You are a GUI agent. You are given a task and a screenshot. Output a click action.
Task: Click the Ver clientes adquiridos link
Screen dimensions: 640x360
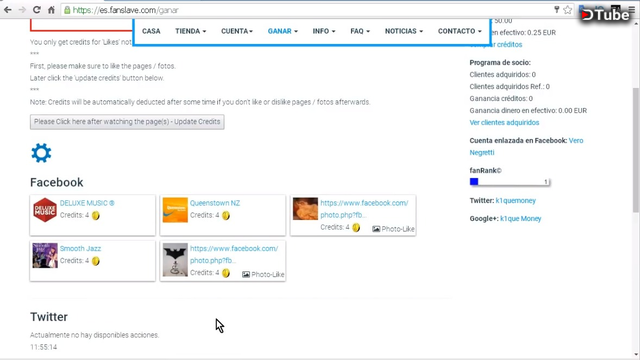[x=504, y=122]
